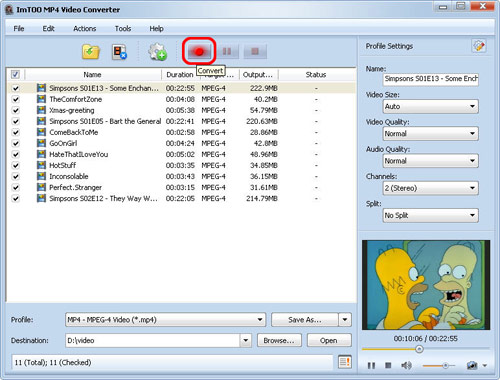The width and height of the screenshot is (500, 380).
Task: Click the profile Name input field
Action: [431, 79]
